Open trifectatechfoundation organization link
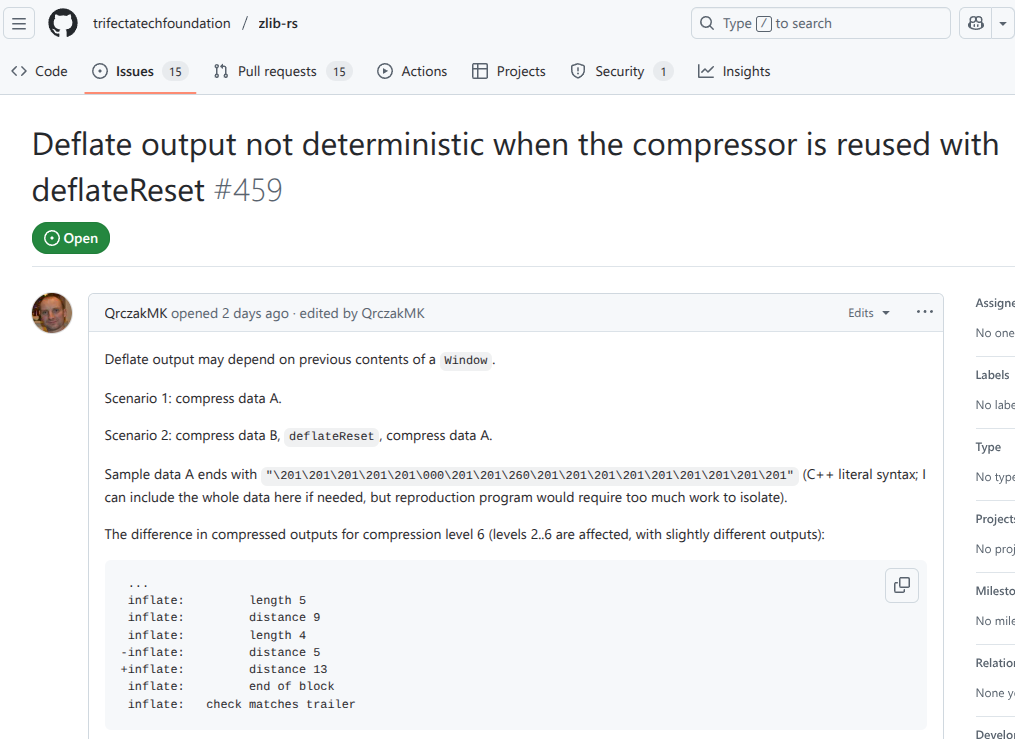1015x739 pixels. pos(161,23)
